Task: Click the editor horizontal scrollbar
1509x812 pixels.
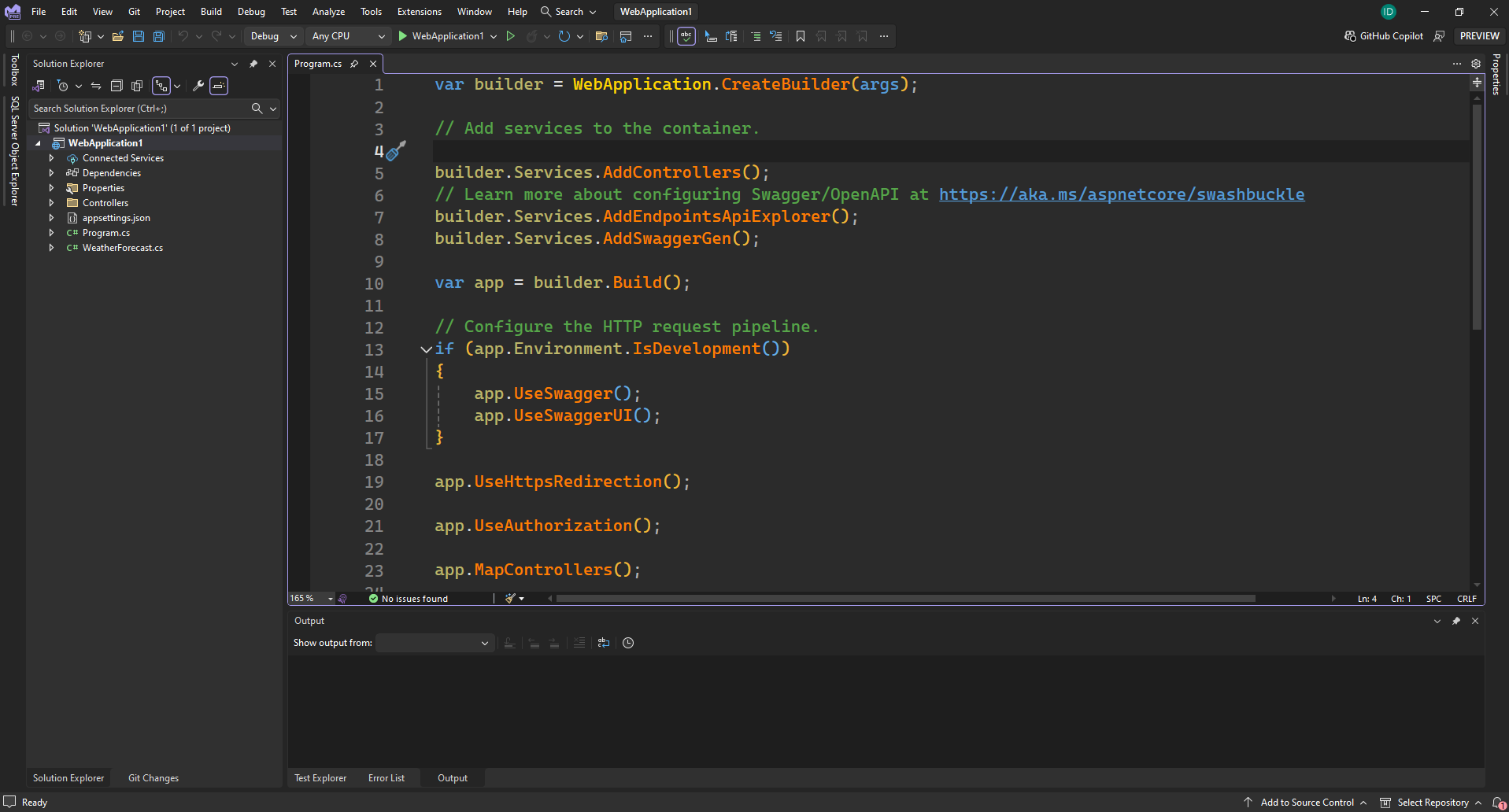Action: point(905,599)
